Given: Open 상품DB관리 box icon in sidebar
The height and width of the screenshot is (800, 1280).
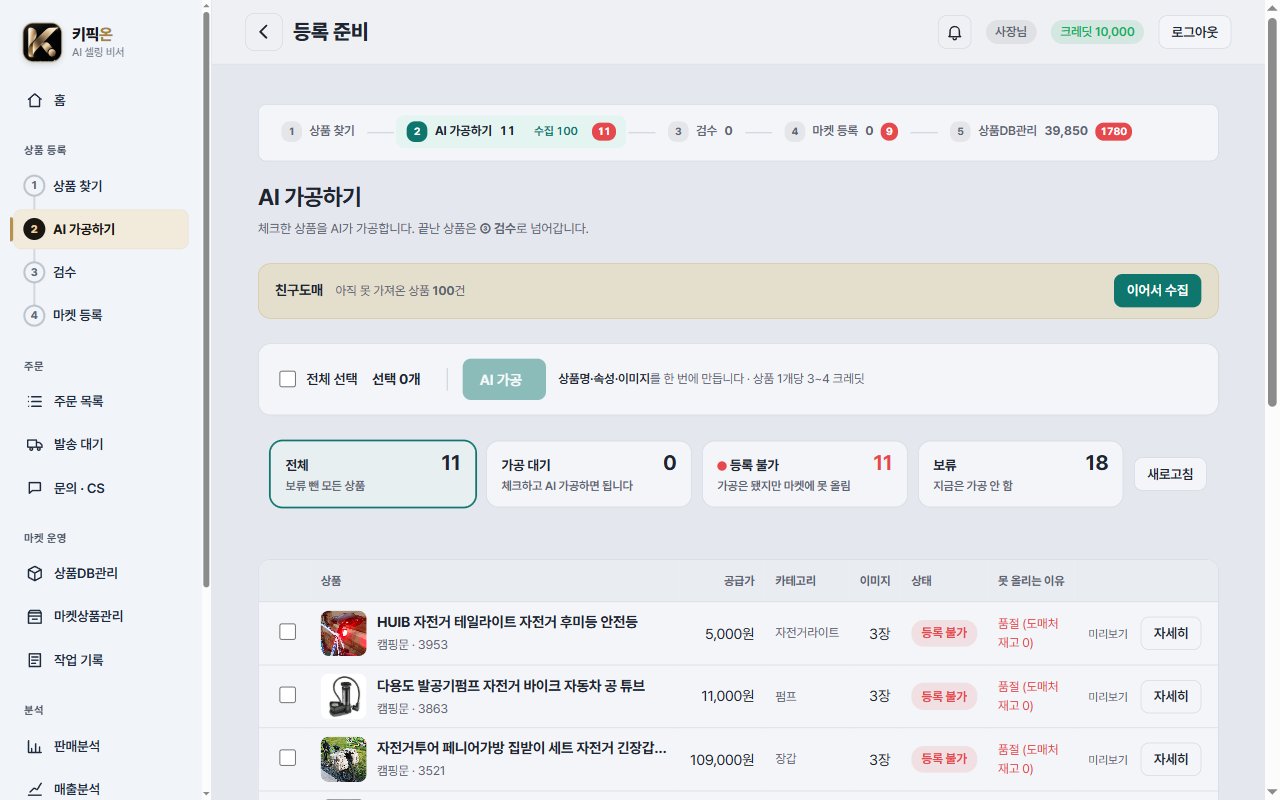Looking at the screenshot, I should (35, 573).
